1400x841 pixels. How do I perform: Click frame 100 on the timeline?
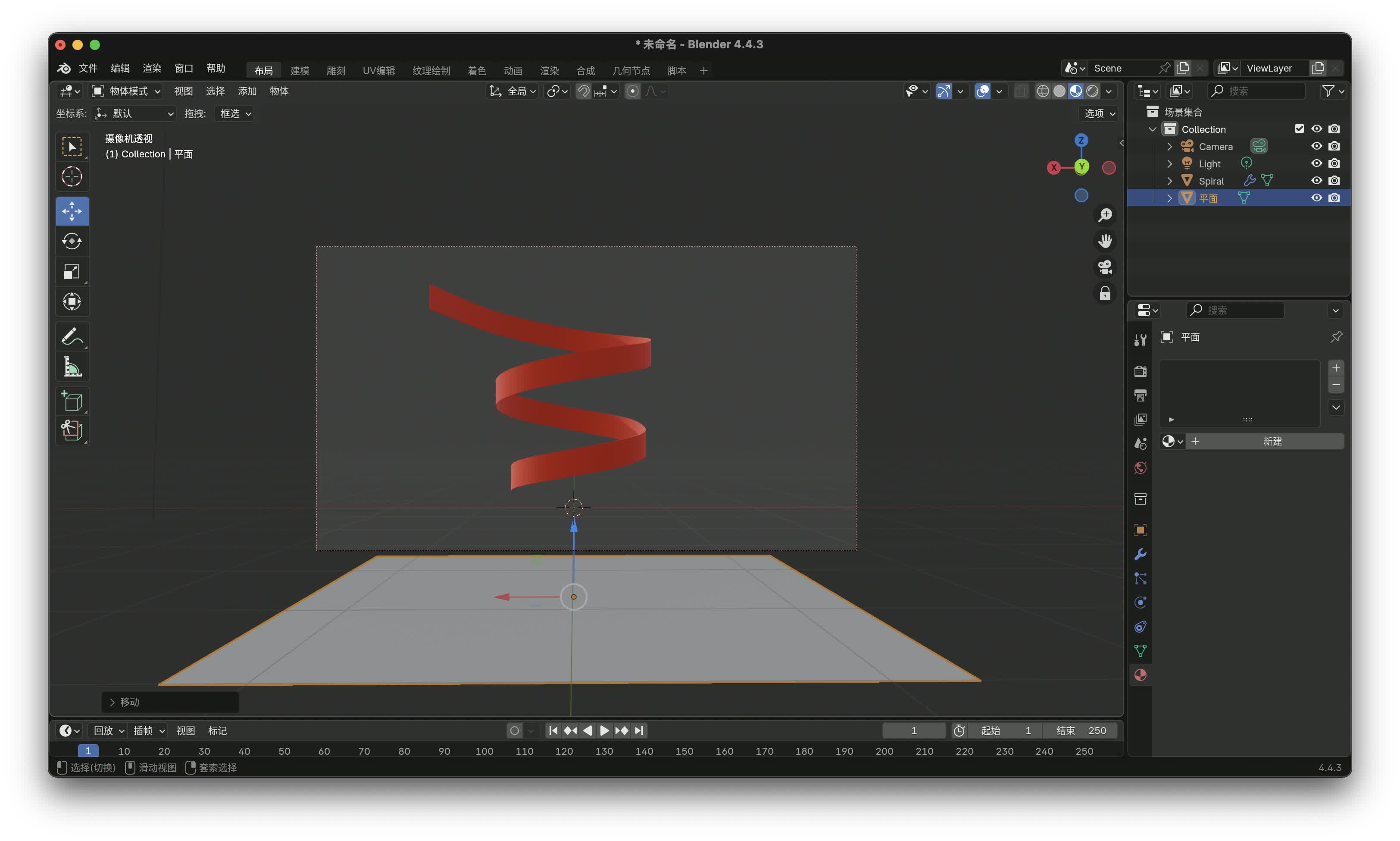484,751
